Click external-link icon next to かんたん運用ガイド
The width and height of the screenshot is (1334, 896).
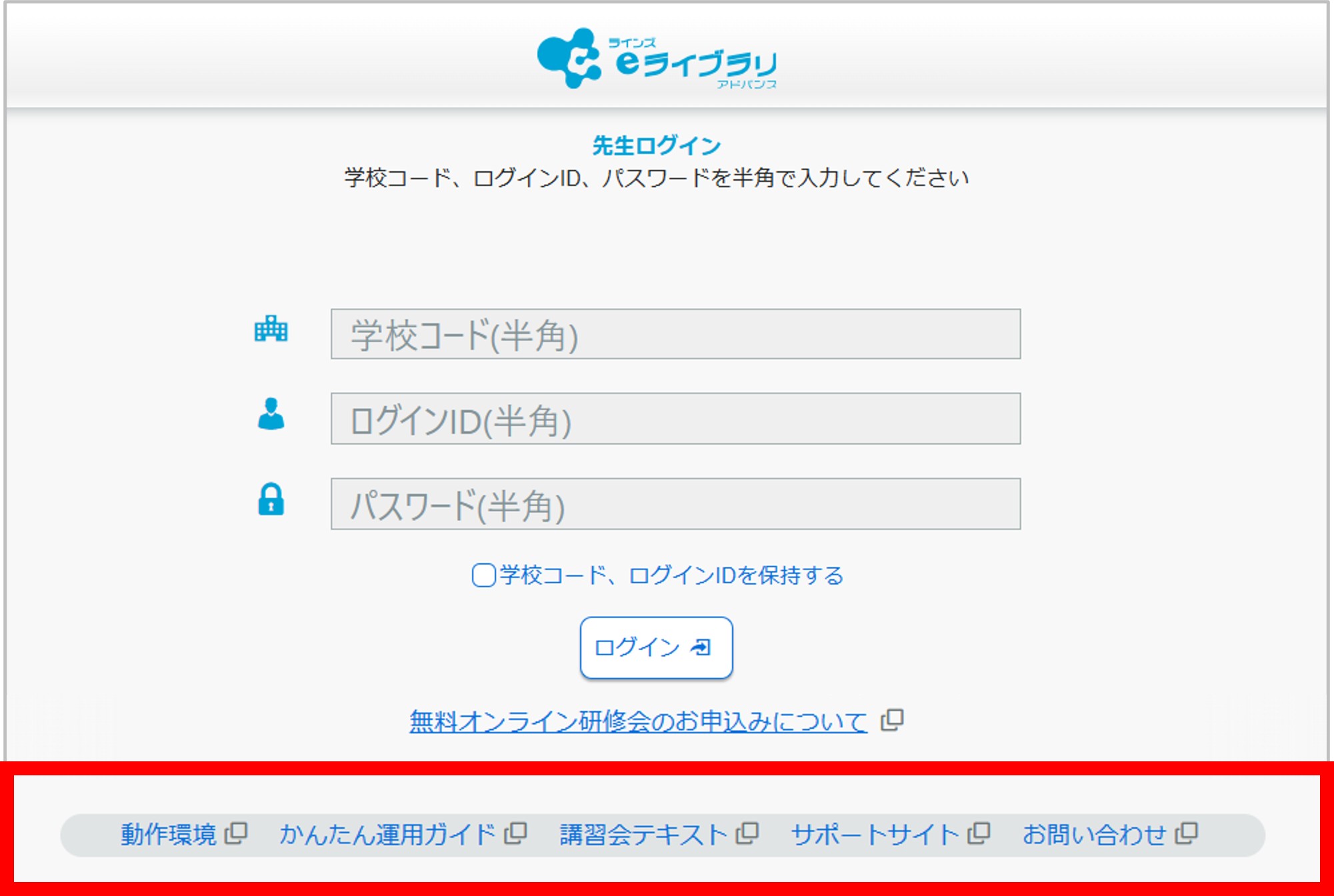pos(515,833)
